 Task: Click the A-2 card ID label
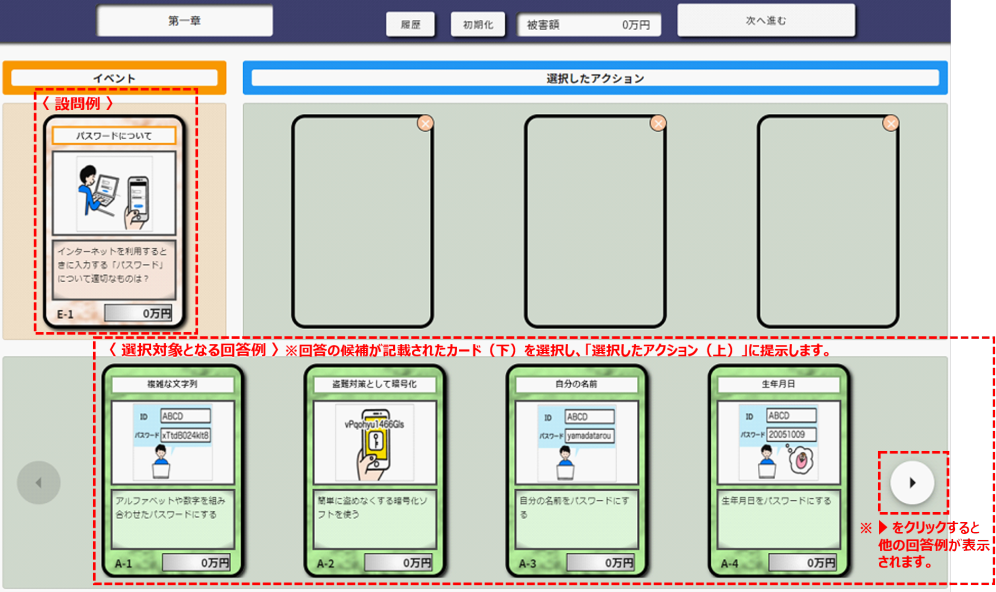325,563
